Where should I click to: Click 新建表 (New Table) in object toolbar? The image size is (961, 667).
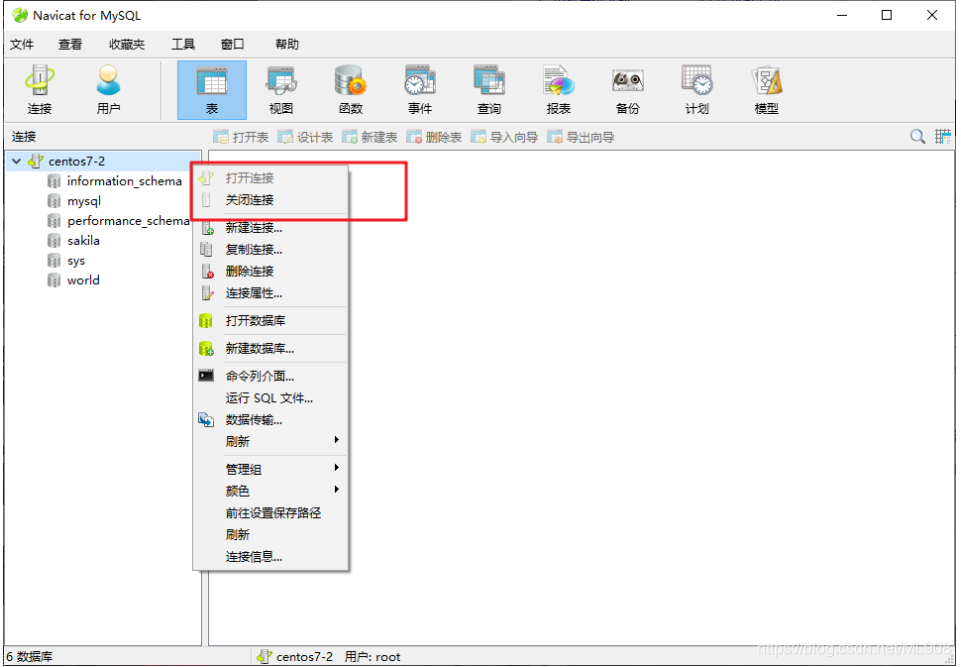pyautogui.click(x=370, y=137)
